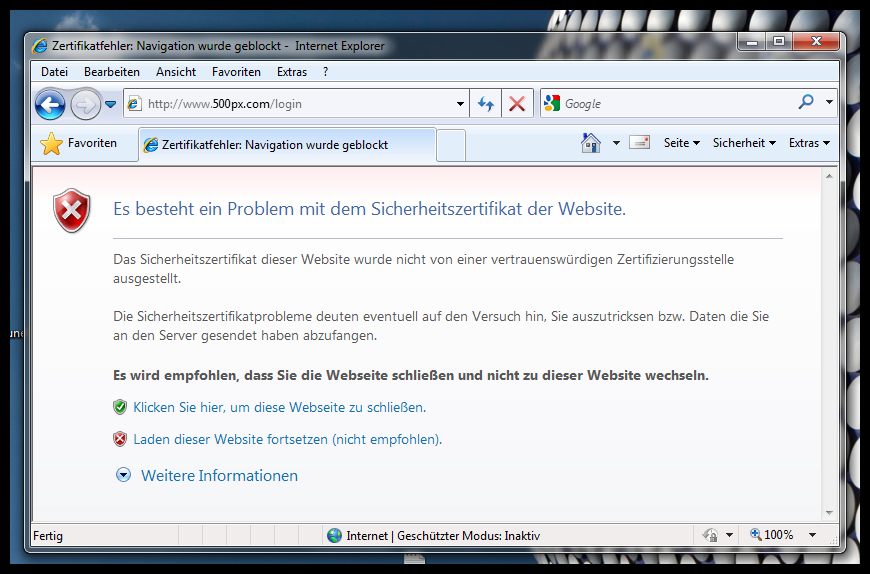
Task: Open the Bearbeiten menu
Action: 112,72
